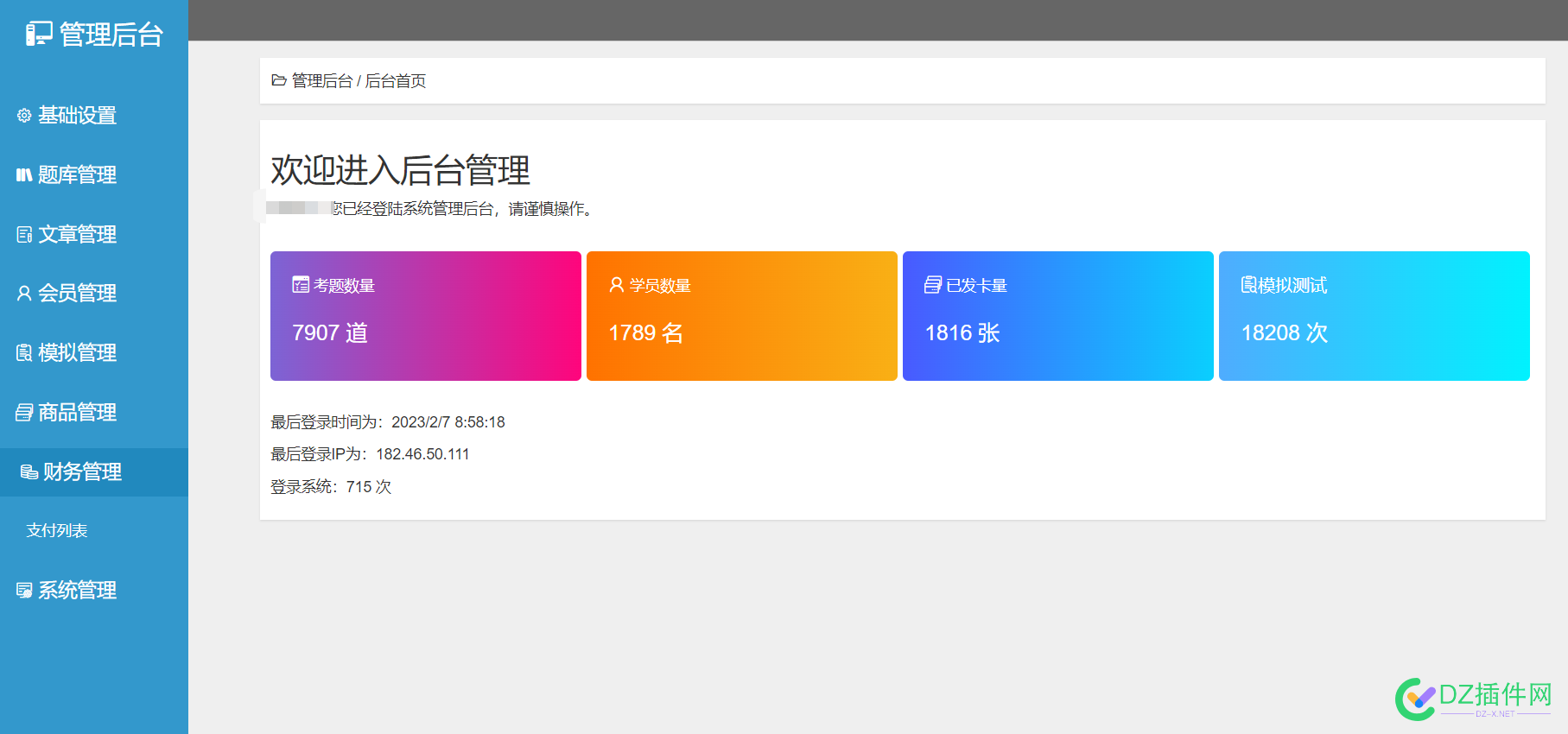Open the orange 学员数量 card
Screen dimensions: 1568x734
pos(742,316)
